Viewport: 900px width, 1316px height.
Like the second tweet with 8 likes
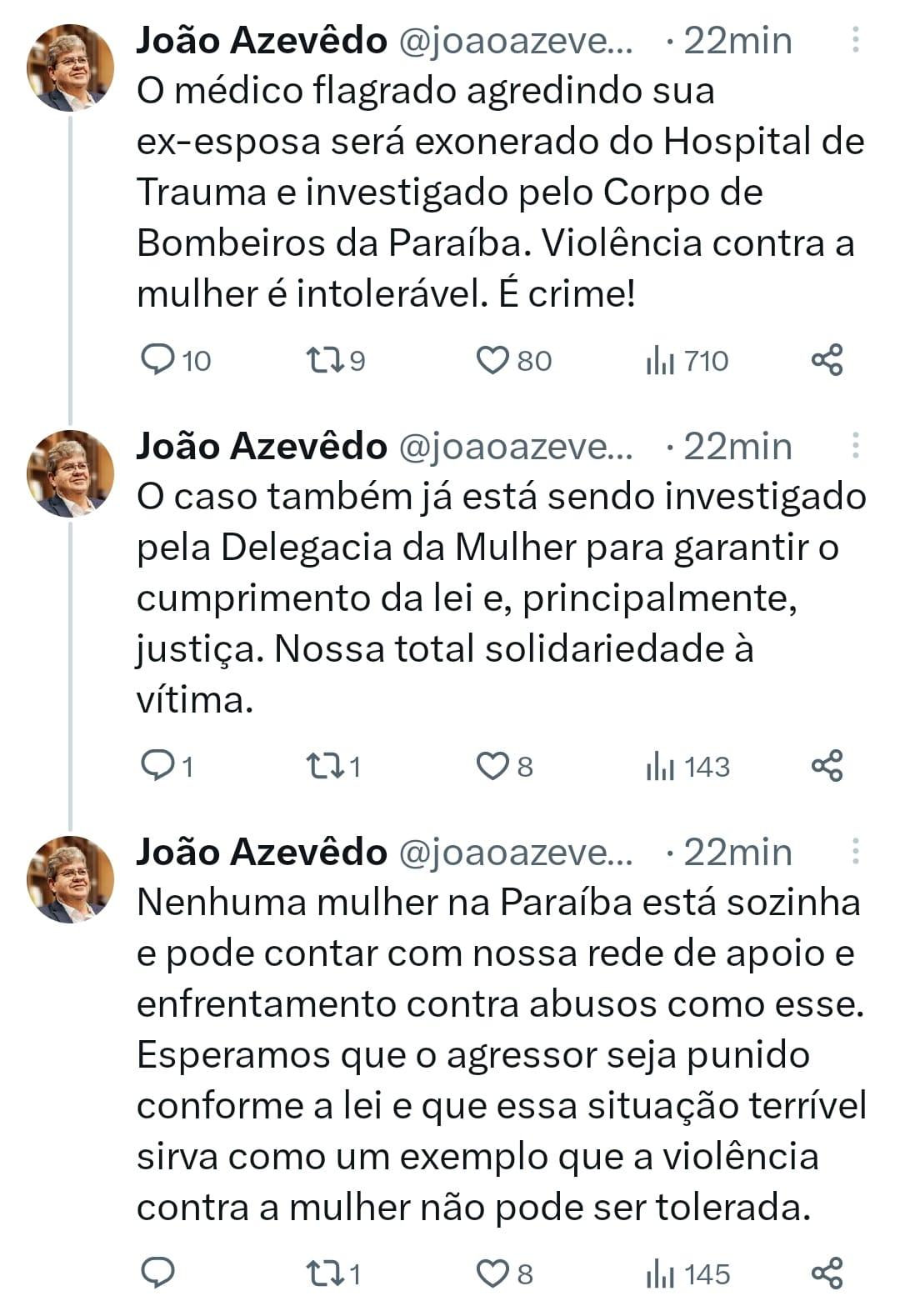(x=492, y=765)
